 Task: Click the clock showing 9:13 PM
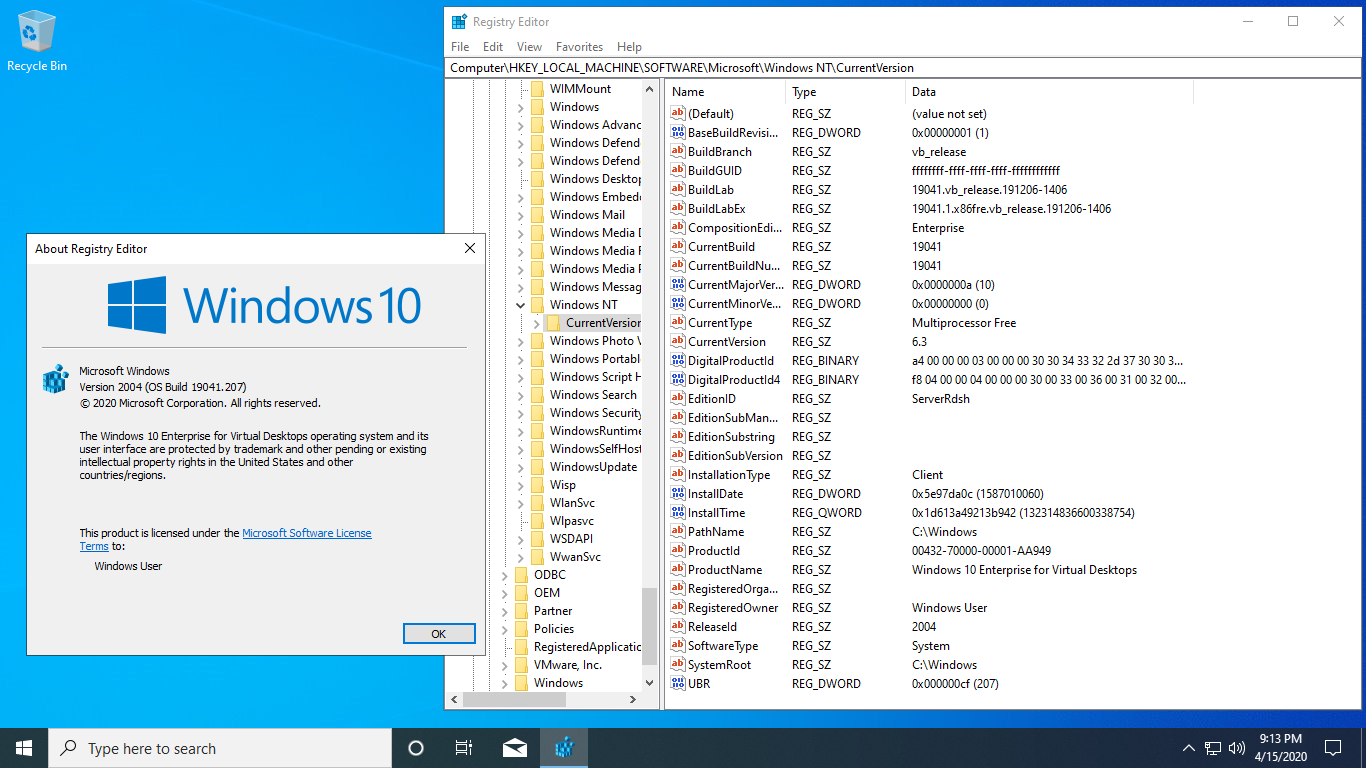1280,739
